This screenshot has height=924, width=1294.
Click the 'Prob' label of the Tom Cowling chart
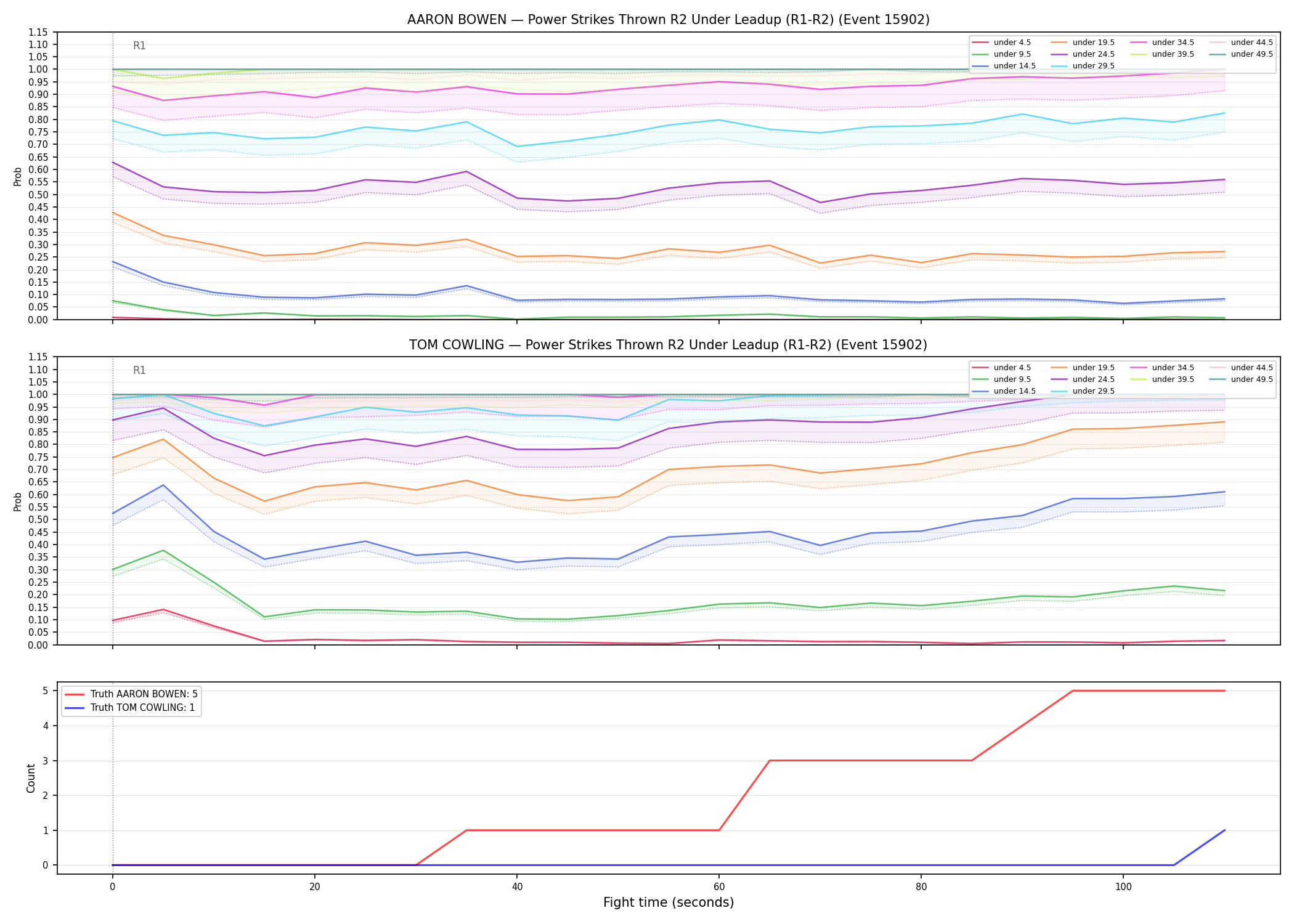coord(18,502)
